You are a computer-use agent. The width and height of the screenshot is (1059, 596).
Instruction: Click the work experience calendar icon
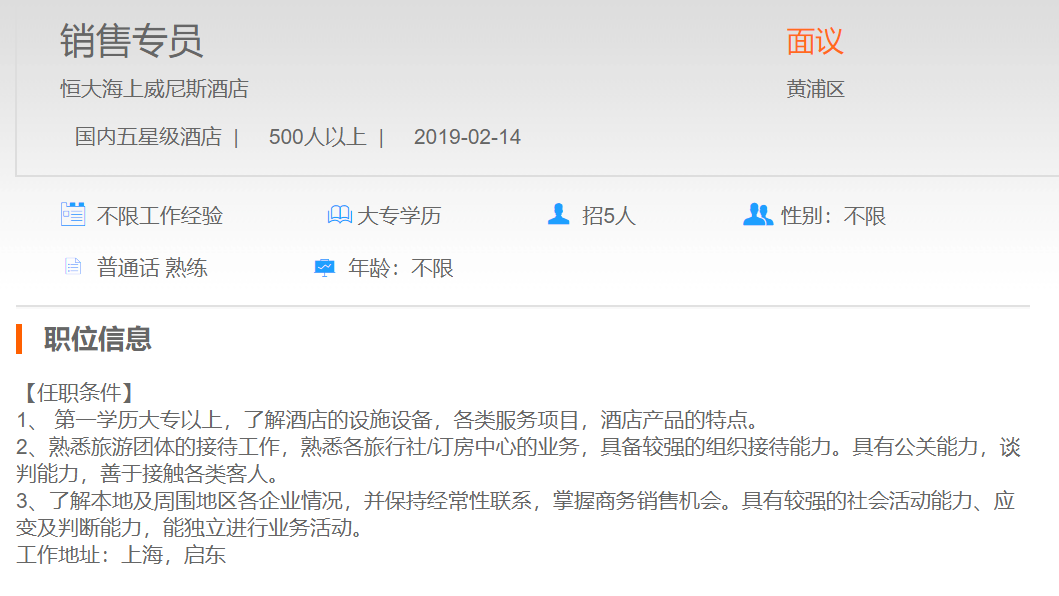pos(72,215)
